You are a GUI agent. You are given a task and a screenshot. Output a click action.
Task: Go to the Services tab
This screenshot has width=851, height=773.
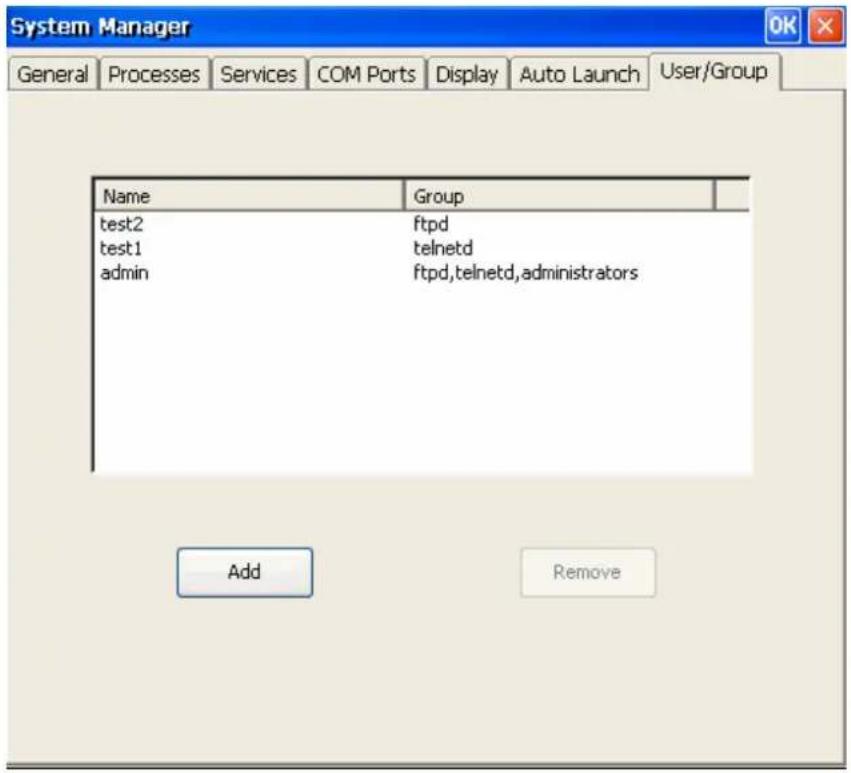pos(258,74)
